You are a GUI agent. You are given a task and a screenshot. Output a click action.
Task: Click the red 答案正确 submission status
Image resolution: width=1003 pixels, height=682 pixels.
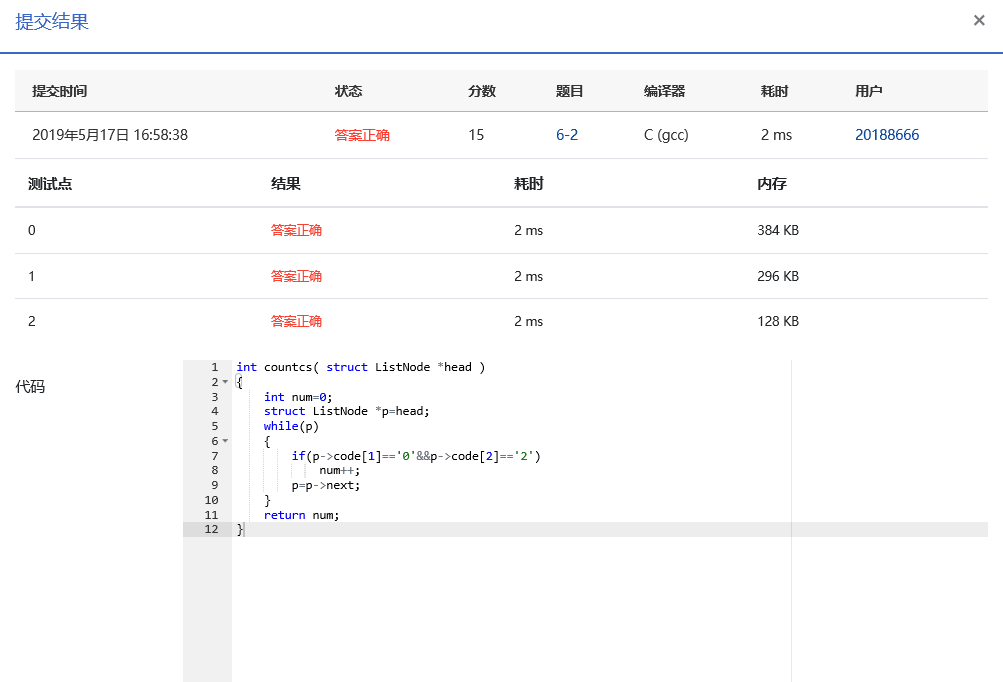pos(362,135)
